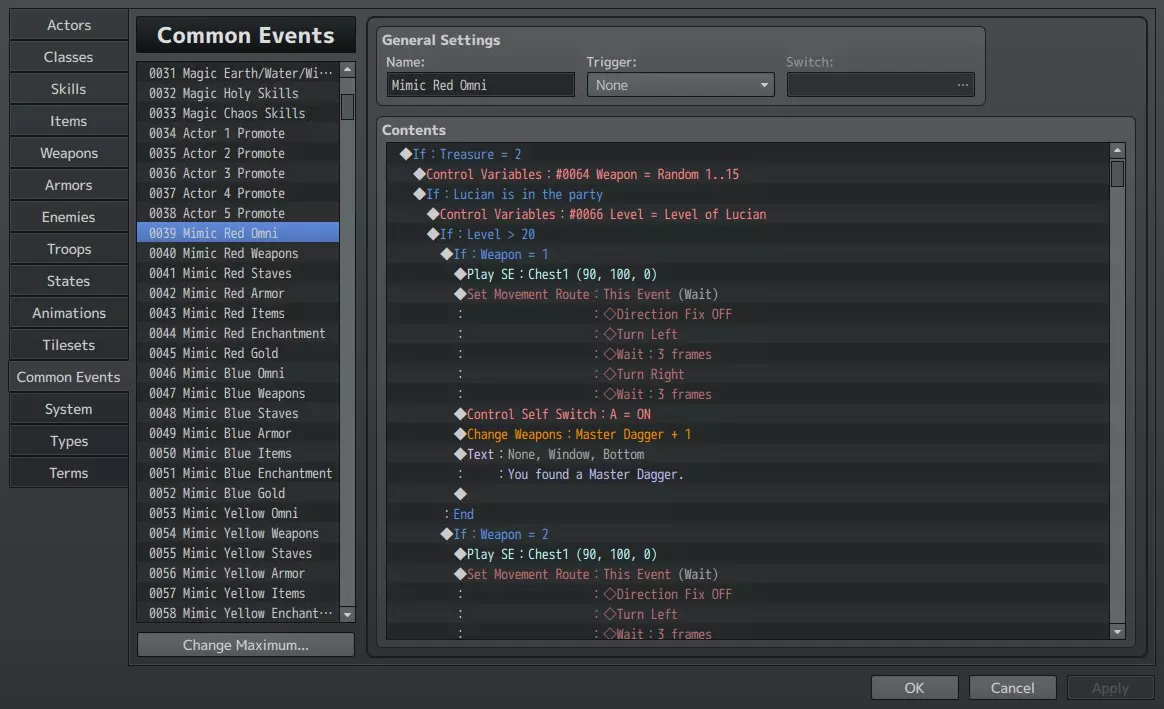1164x709 pixels.
Task: Select event 0042 Mimic Red Armor
Action: 238,293
